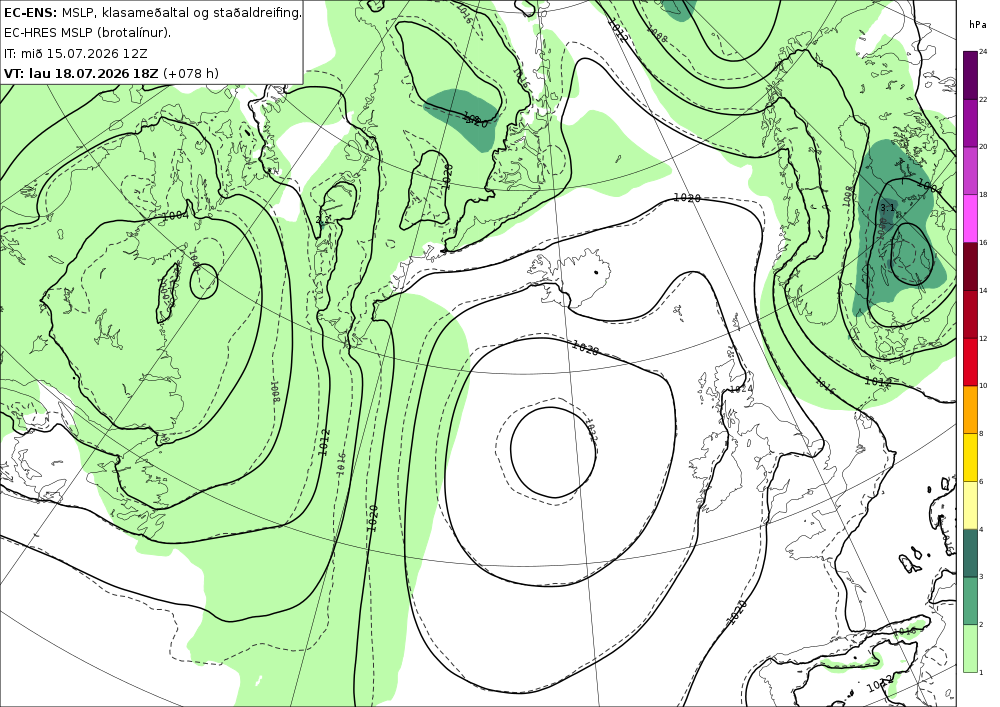This screenshot has height=707, width=1000.
Task: Click the 1028 isobar label south of Iceland
Action: coord(585,348)
